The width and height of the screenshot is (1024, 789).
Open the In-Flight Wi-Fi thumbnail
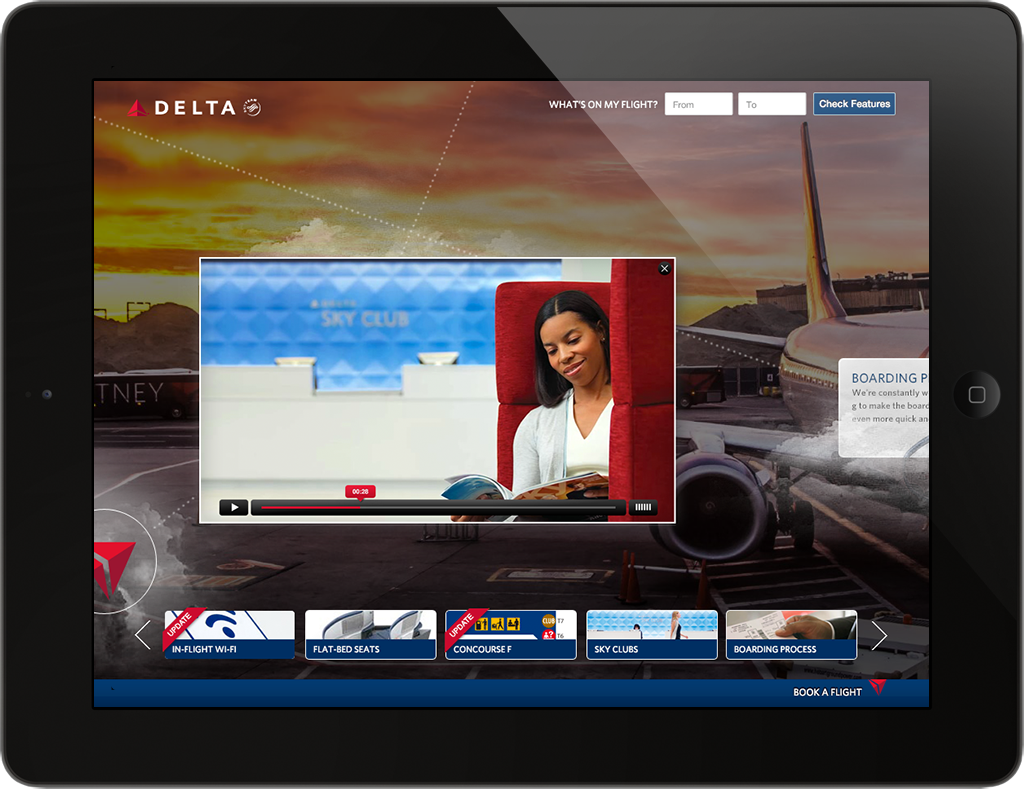tap(229, 634)
